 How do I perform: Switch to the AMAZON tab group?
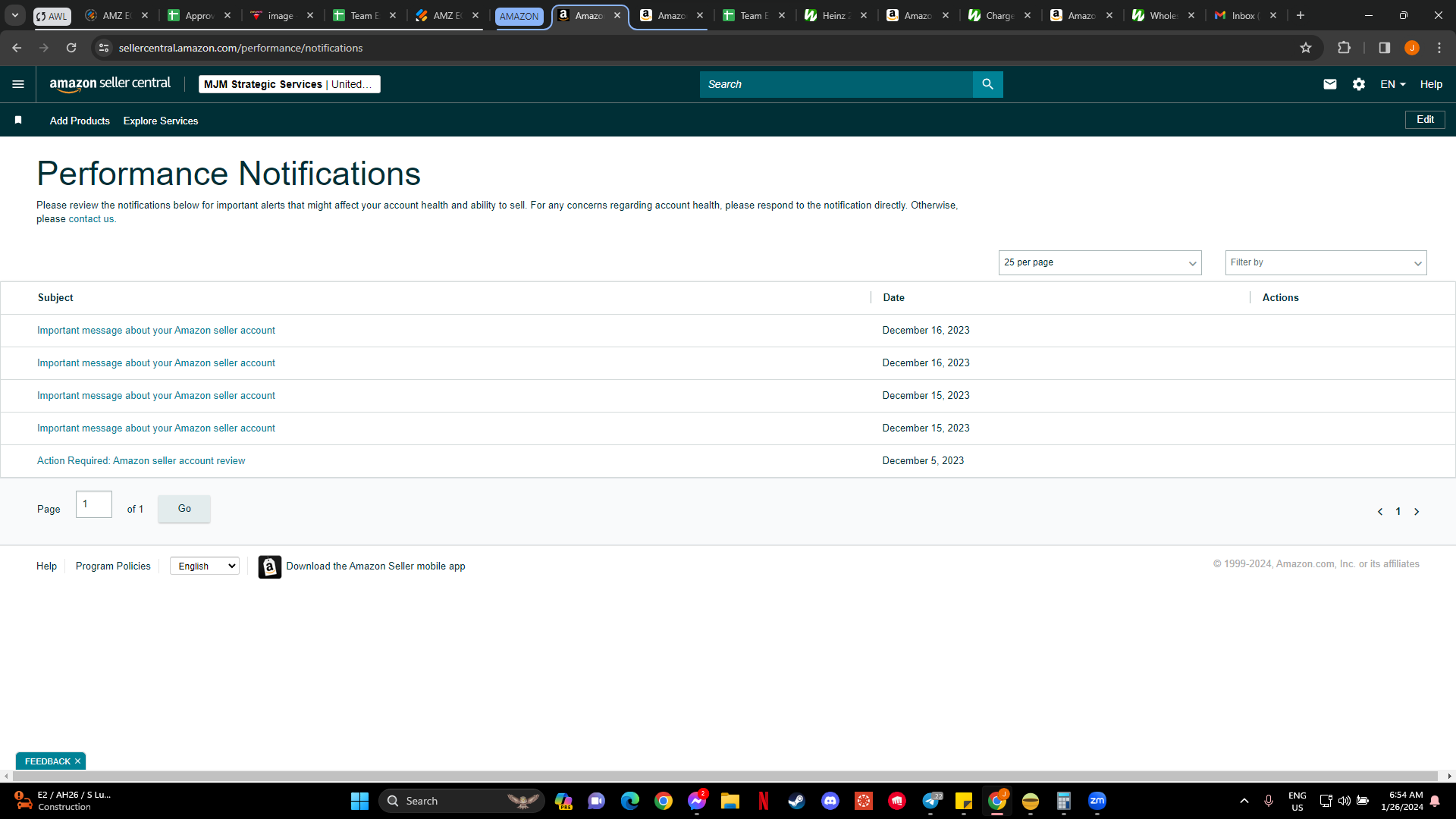point(519,16)
